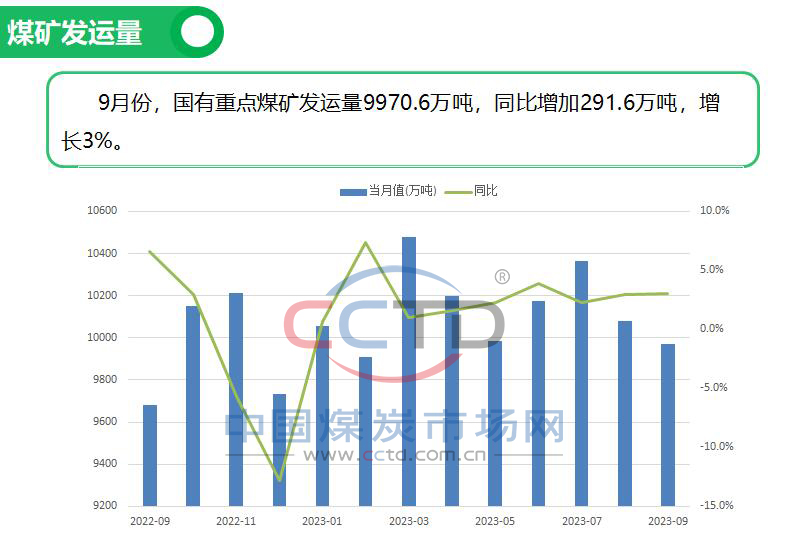Screen dimensions: 788x539
Task: Click the CCTD logo watermark
Action: click(x=395, y=325)
